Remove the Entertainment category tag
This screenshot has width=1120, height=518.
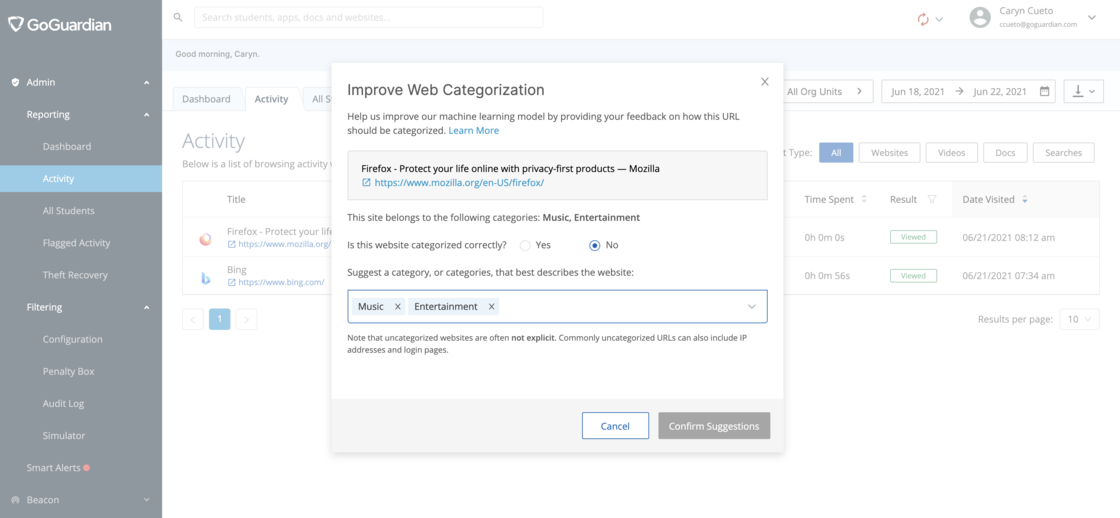491,307
